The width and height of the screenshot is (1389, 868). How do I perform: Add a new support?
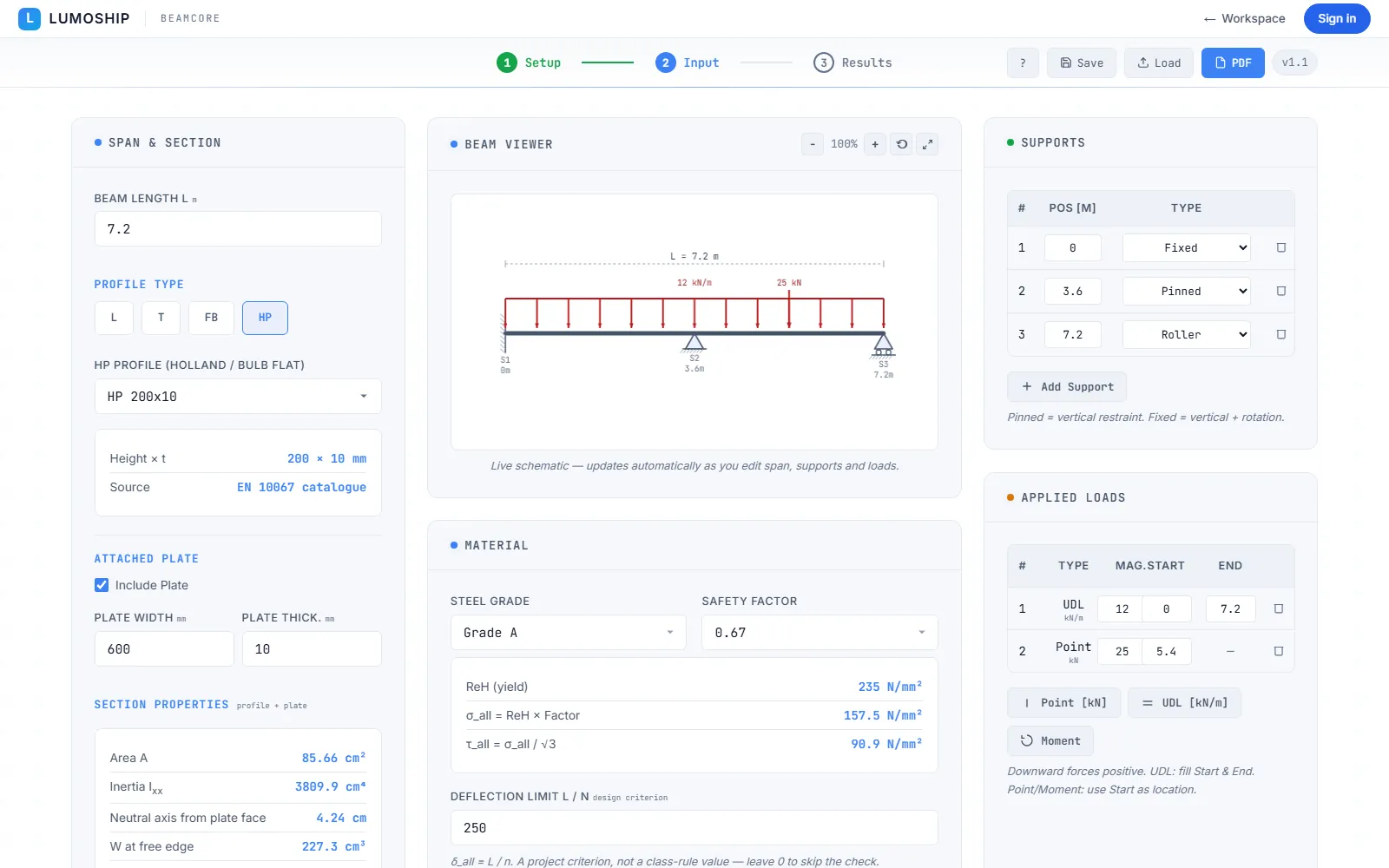1067,387
